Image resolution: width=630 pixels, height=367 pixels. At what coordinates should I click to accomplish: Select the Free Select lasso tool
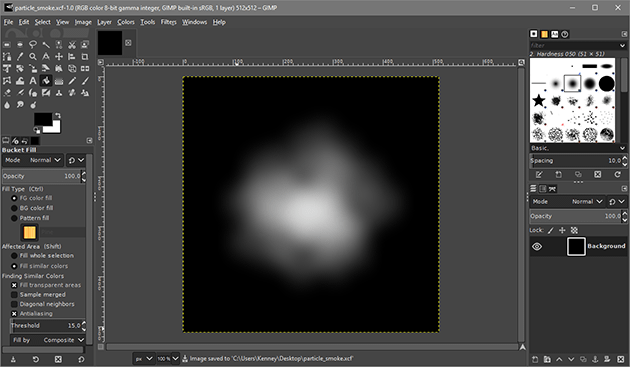point(33,44)
